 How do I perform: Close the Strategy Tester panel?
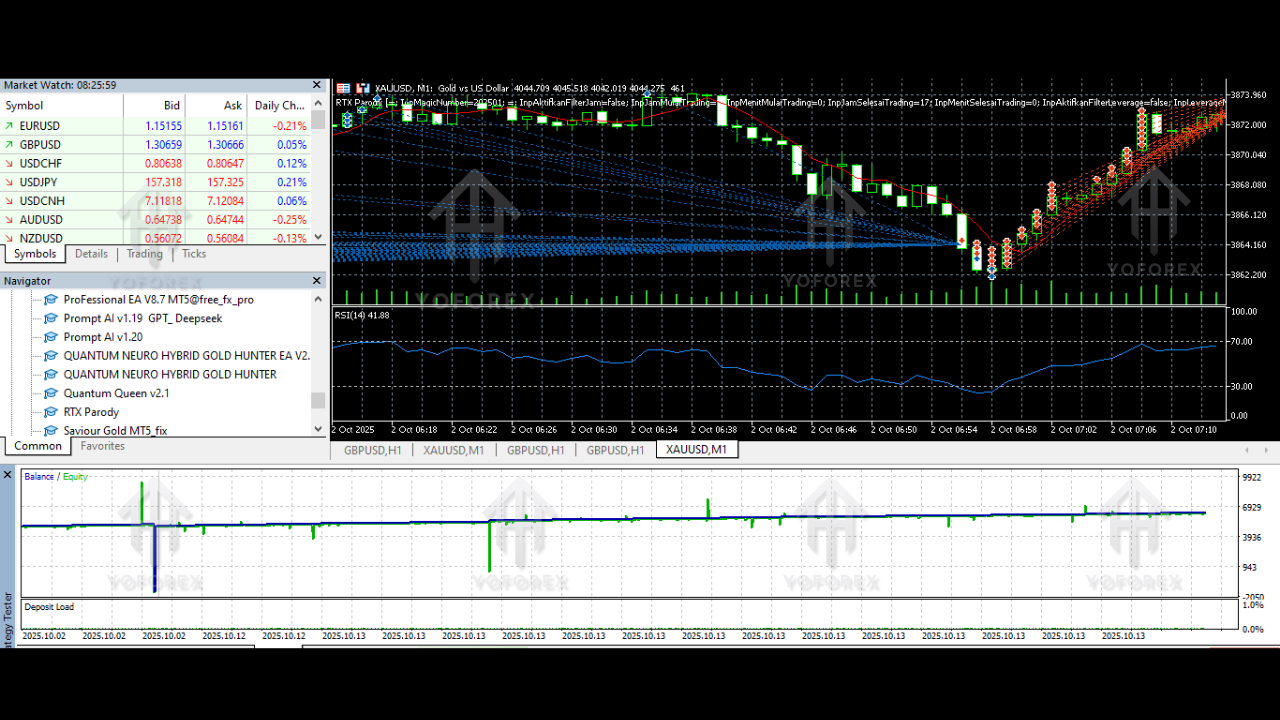click(9, 474)
